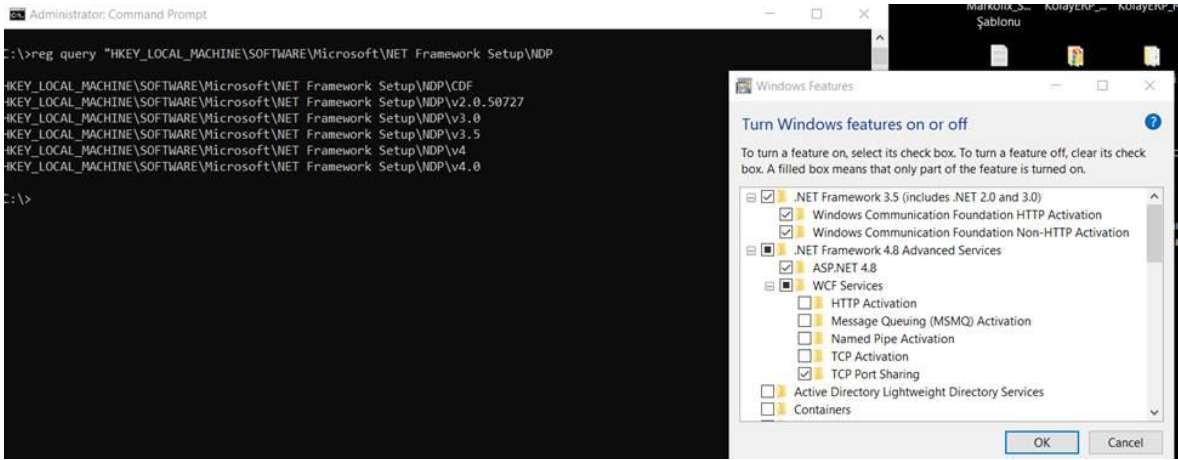
Task: Open Windows Features help icon
Action: click(1152, 123)
